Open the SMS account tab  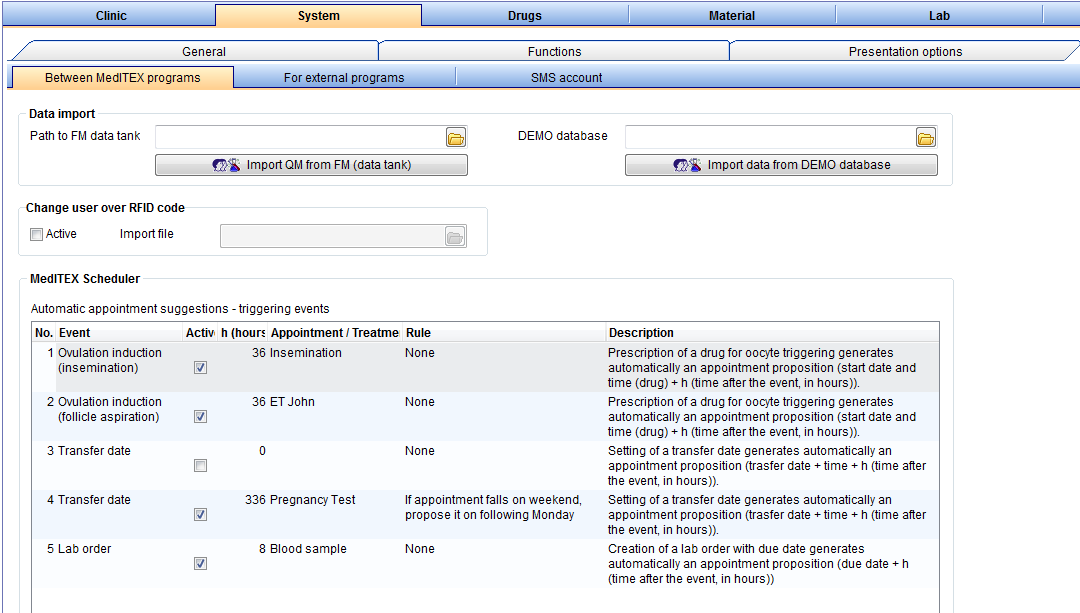566,78
